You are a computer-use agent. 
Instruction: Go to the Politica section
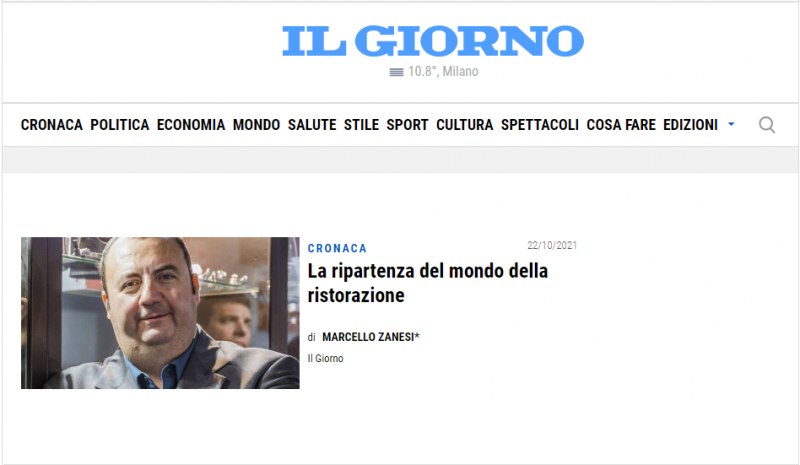coord(120,125)
